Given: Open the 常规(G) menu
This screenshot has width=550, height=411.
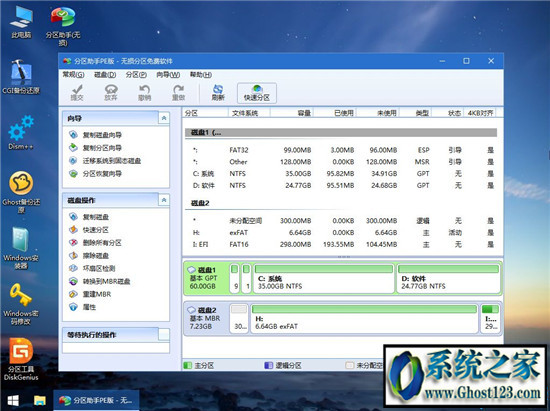Looking at the screenshot, I should coord(73,75).
